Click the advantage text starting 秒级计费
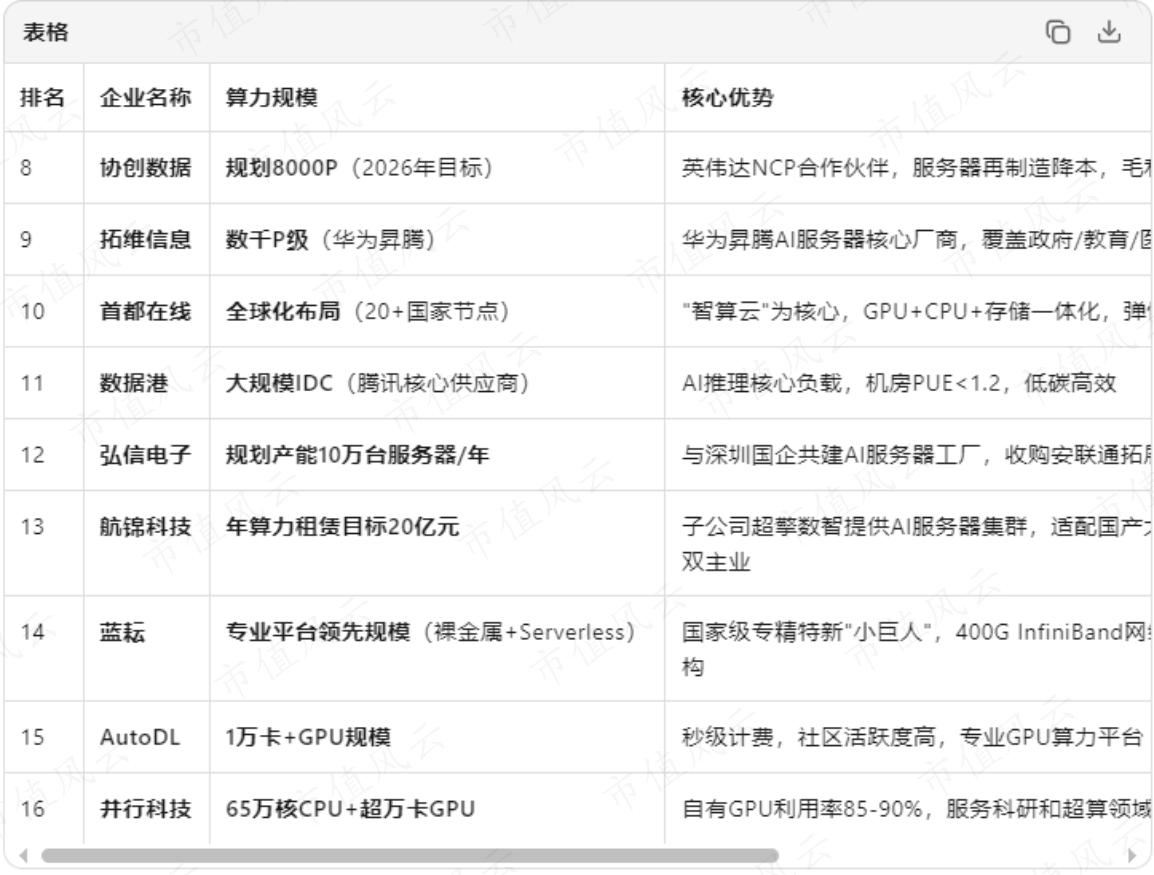This screenshot has width=1154, height=875. pos(912,737)
